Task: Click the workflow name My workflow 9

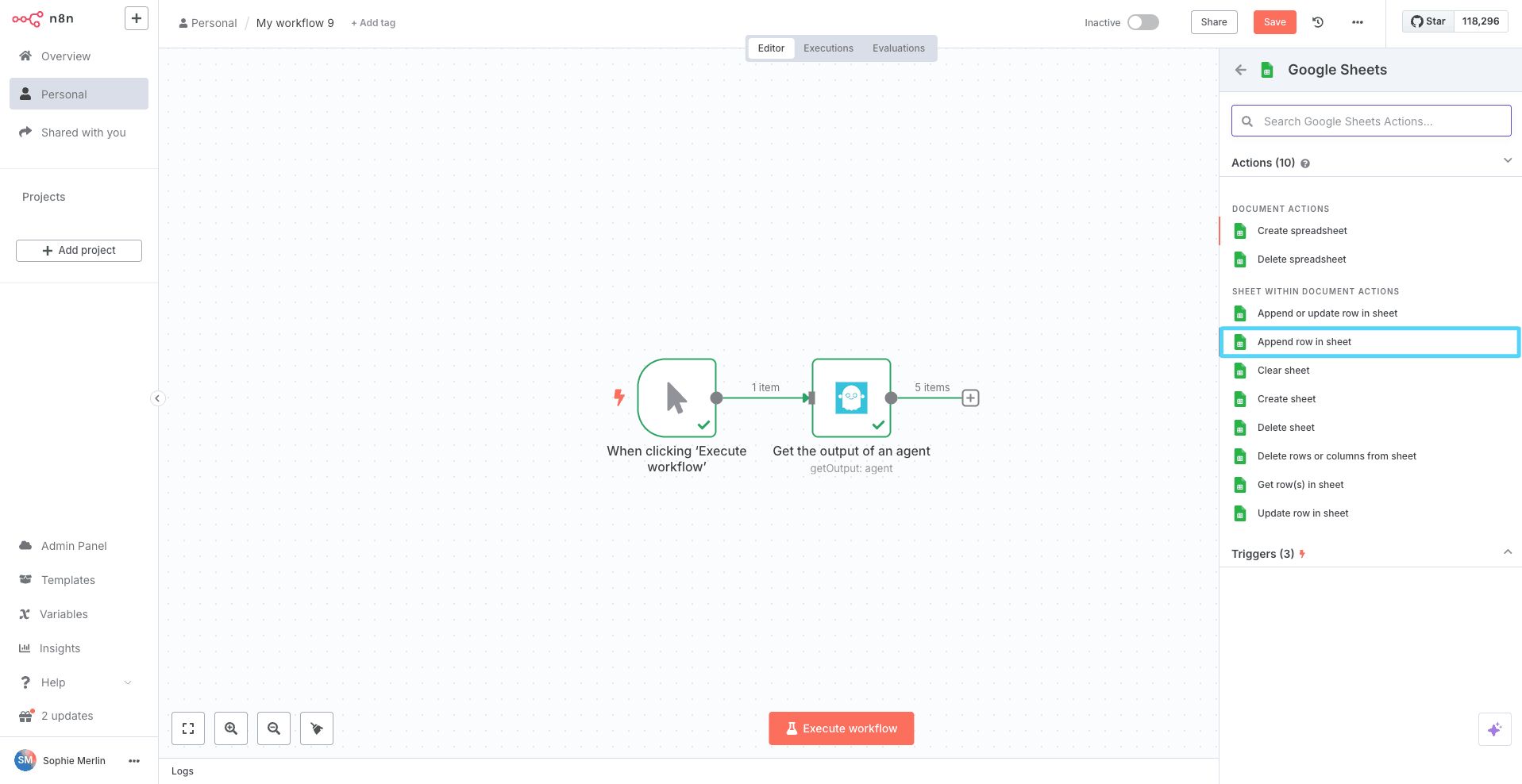Action: (x=295, y=23)
